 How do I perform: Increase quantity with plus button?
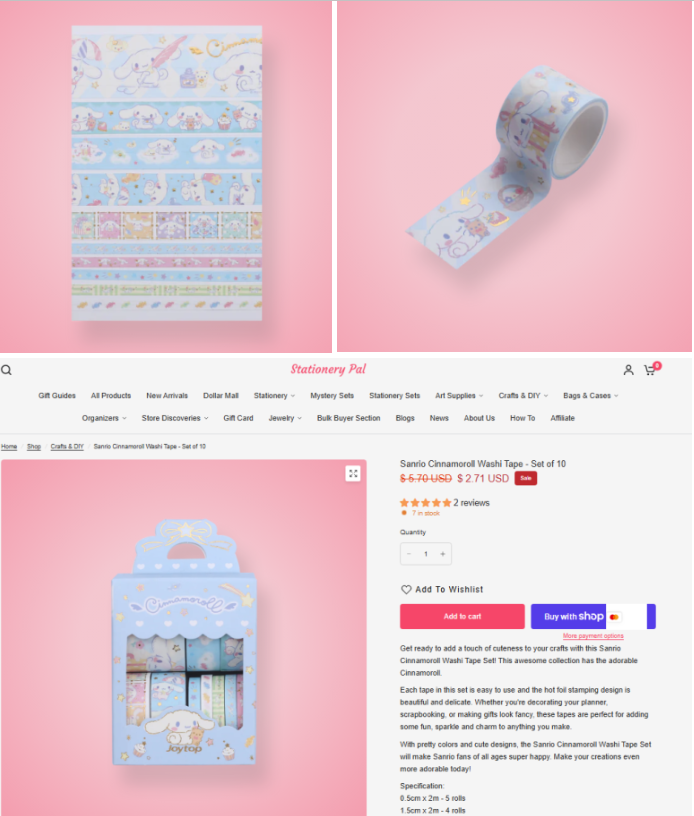coord(443,554)
